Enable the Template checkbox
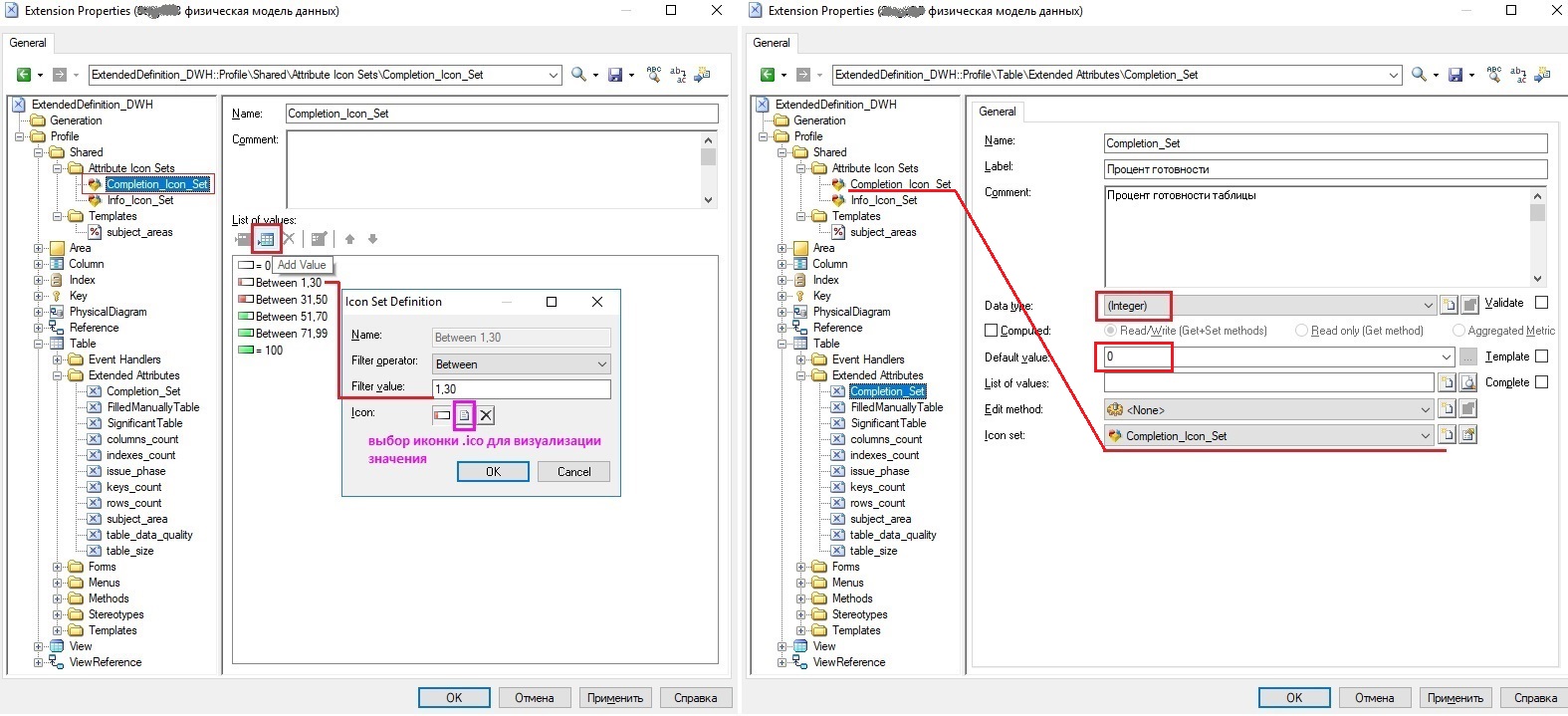1568x716 pixels. coord(1541,357)
